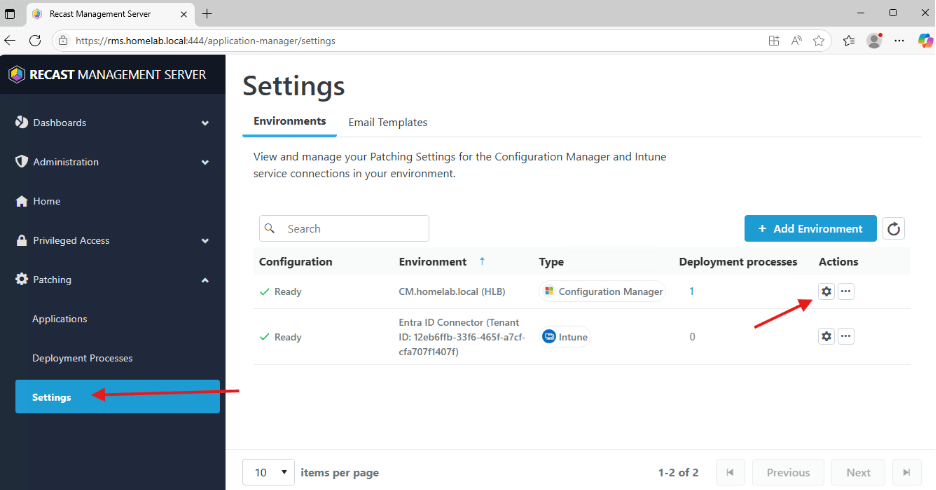
Task: Open browser profile avatar
Action: (x=875, y=41)
